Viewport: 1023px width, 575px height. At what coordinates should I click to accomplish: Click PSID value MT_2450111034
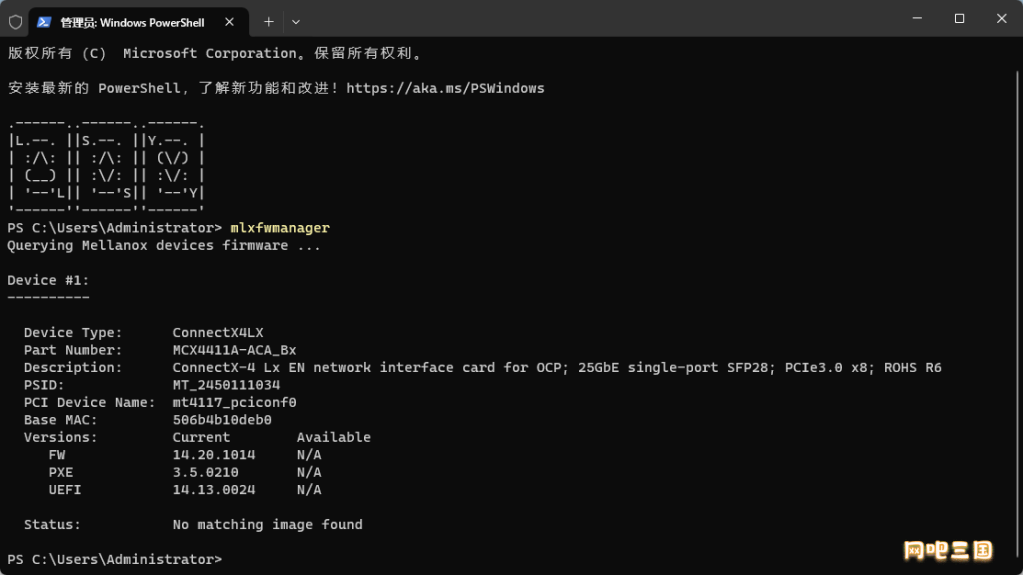(226, 385)
